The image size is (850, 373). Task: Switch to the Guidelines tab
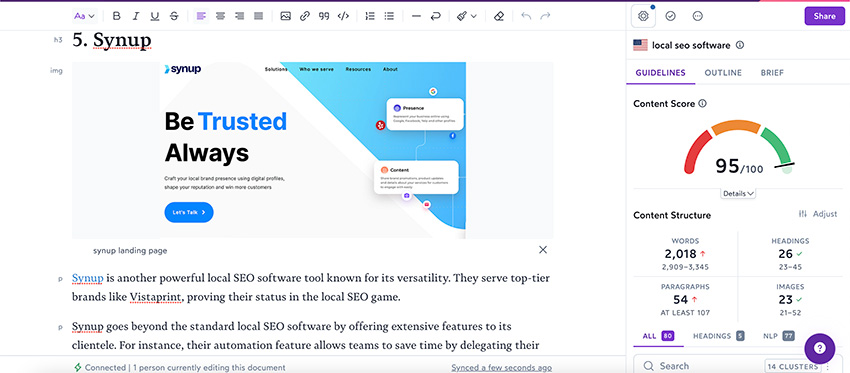click(x=660, y=73)
